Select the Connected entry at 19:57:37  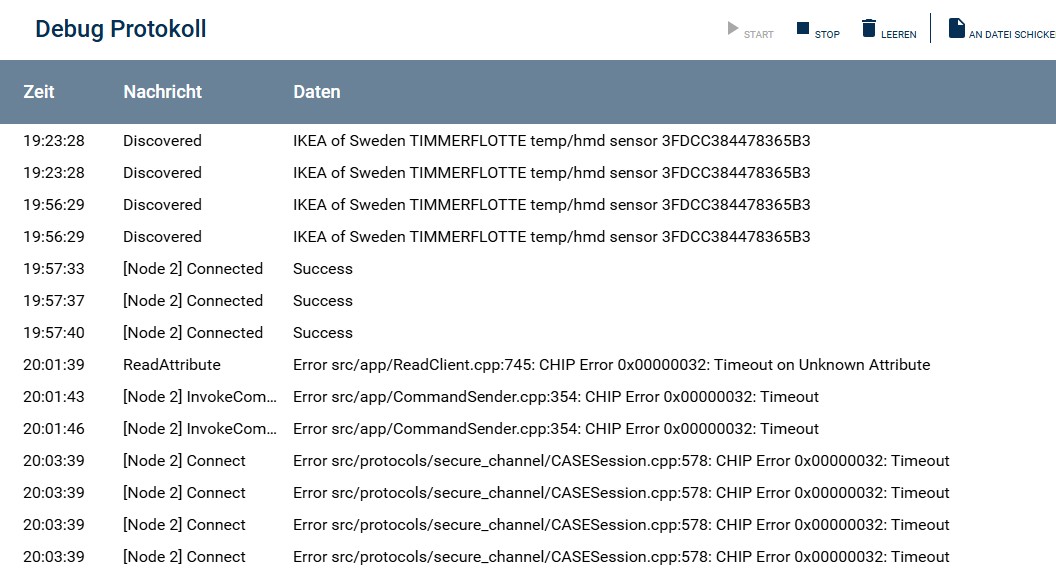193,301
